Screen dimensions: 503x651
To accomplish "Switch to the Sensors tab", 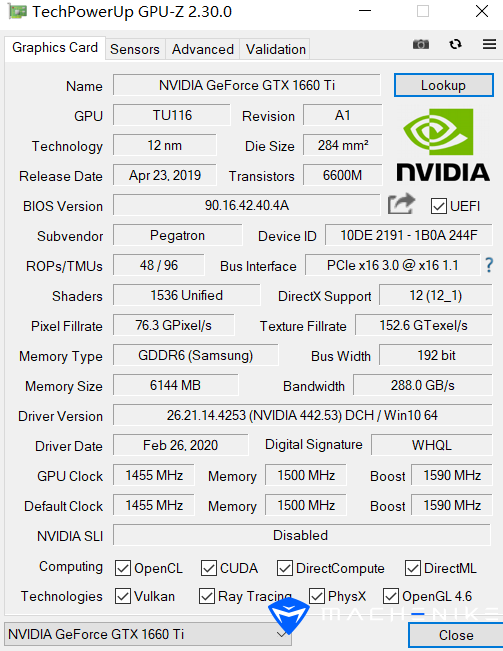I will (x=135, y=49).
